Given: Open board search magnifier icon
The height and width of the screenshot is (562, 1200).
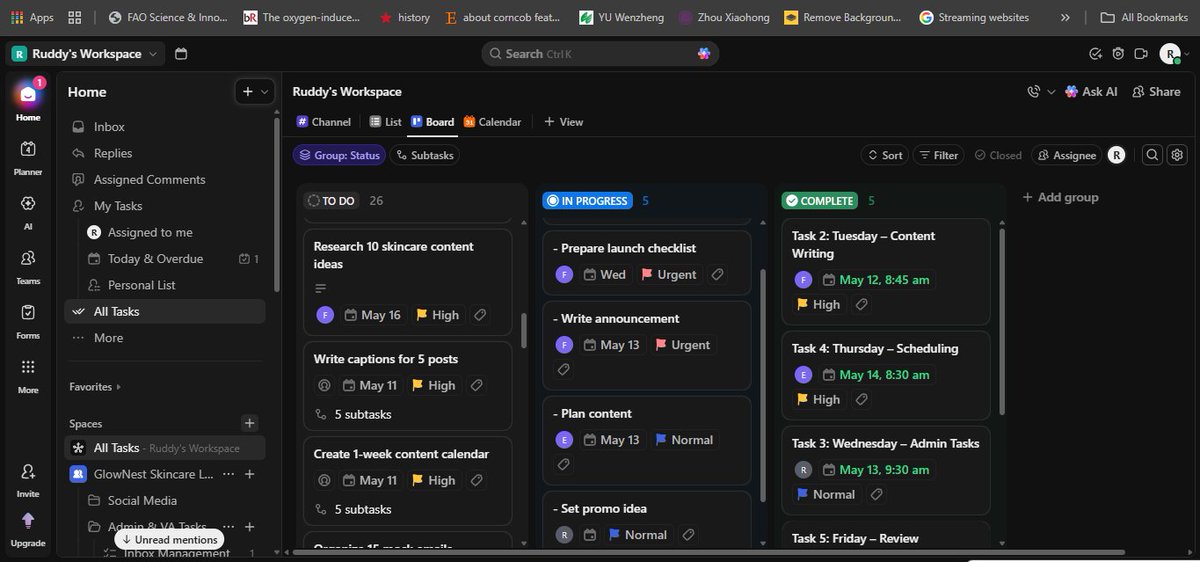Looking at the screenshot, I should coord(1153,155).
